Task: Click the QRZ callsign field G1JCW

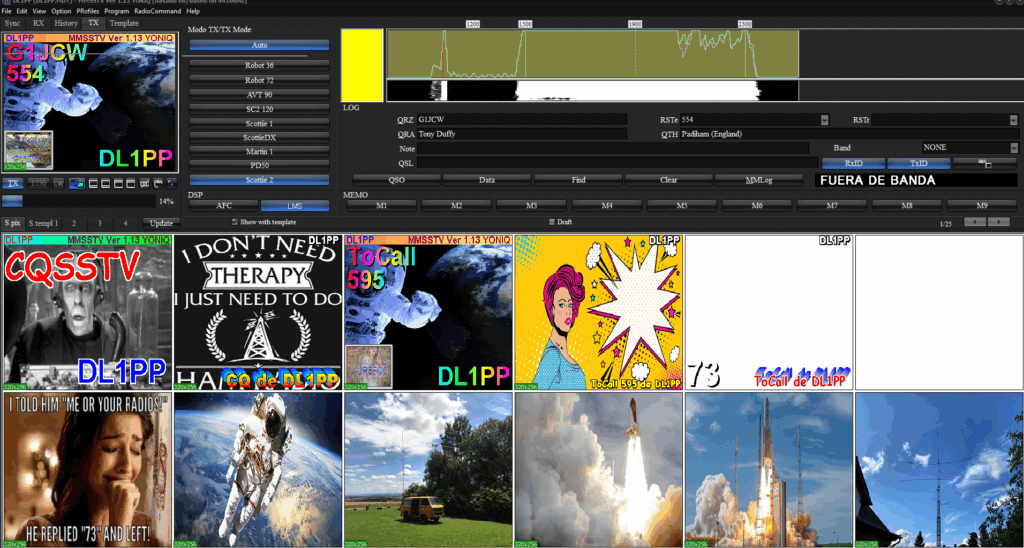Action: click(x=522, y=120)
